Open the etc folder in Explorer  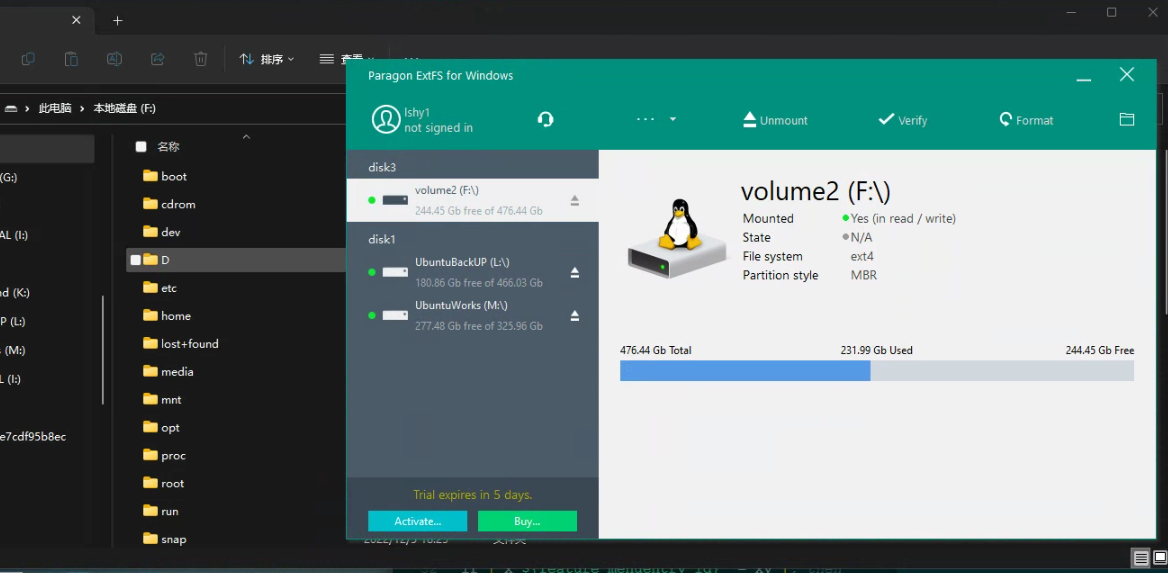[x=159, y=288]
